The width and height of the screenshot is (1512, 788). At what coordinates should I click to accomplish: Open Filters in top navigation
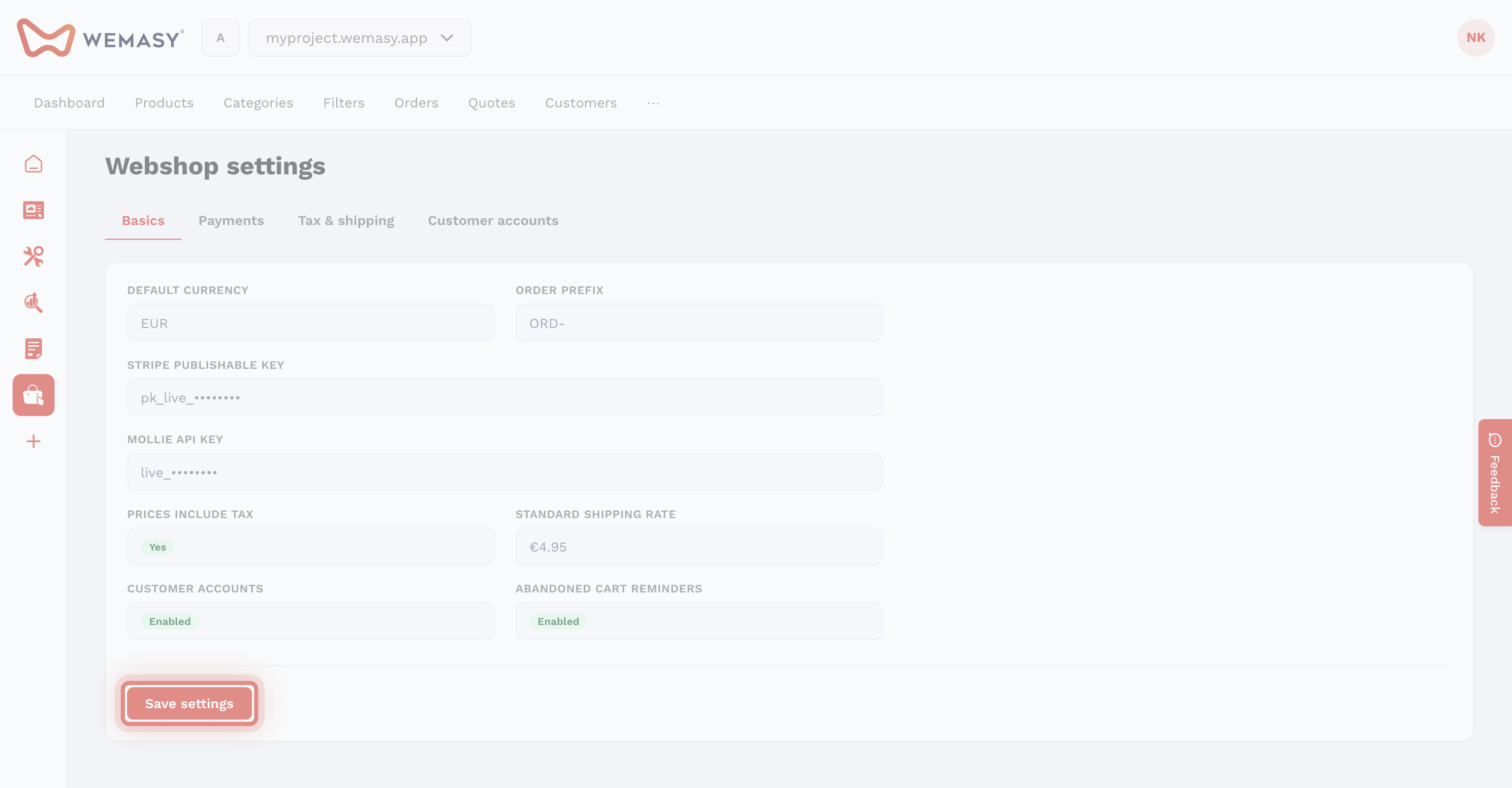point(344,103)
